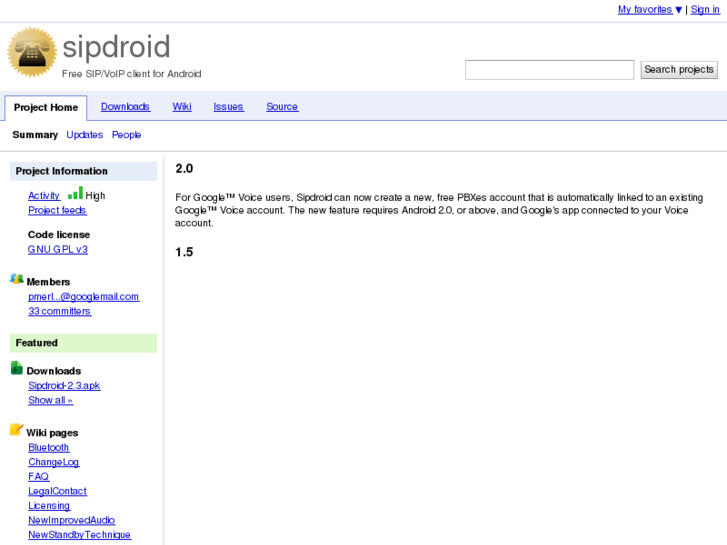Click Show all downloads link
Image resolution: width=727 pixels, height=545 pixels.
pos(51,400)
